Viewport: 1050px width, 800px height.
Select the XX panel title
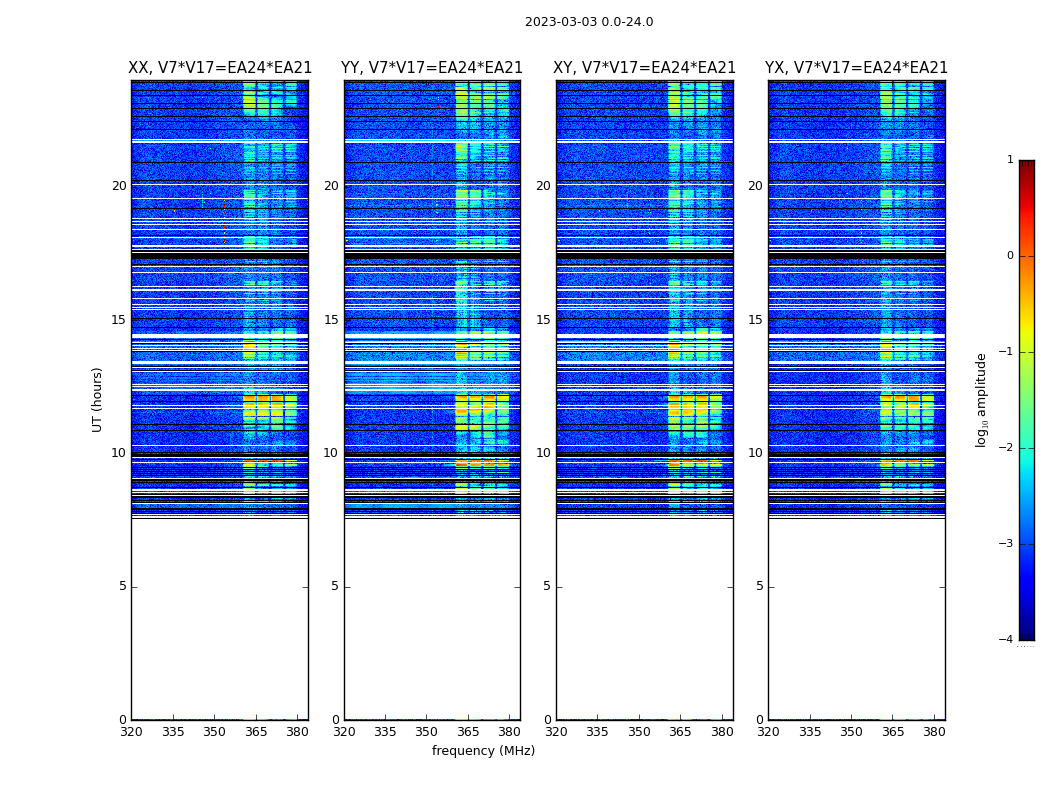tap(220, 68)
